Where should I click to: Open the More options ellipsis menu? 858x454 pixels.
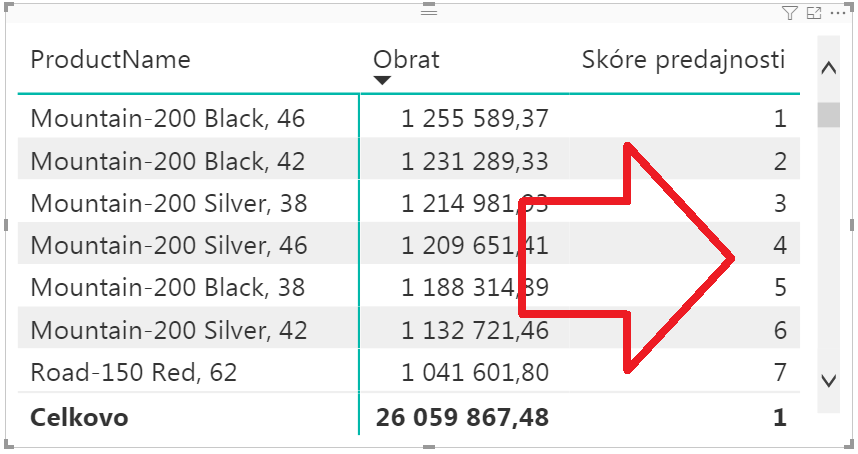(x=836, y=13)
